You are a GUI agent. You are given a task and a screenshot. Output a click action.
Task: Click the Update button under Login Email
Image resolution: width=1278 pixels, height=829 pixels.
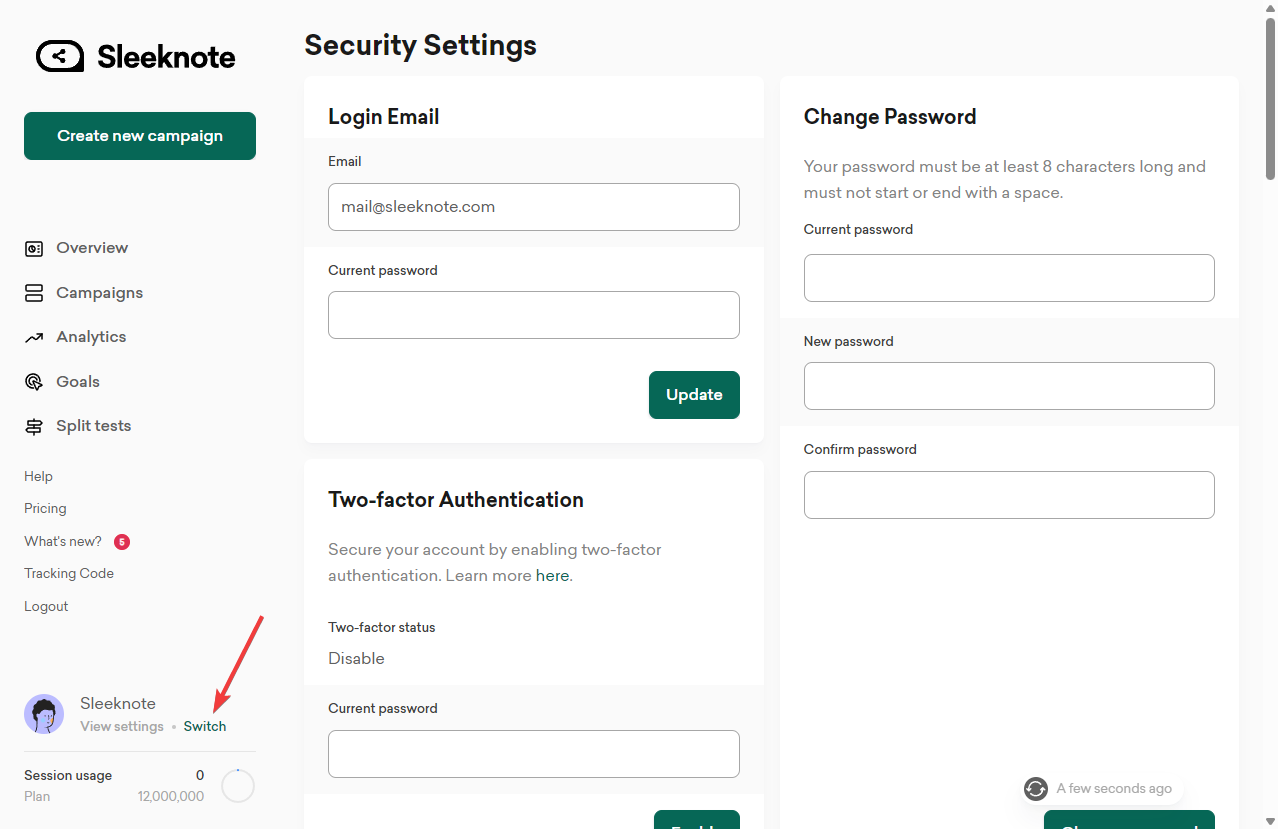694,395
